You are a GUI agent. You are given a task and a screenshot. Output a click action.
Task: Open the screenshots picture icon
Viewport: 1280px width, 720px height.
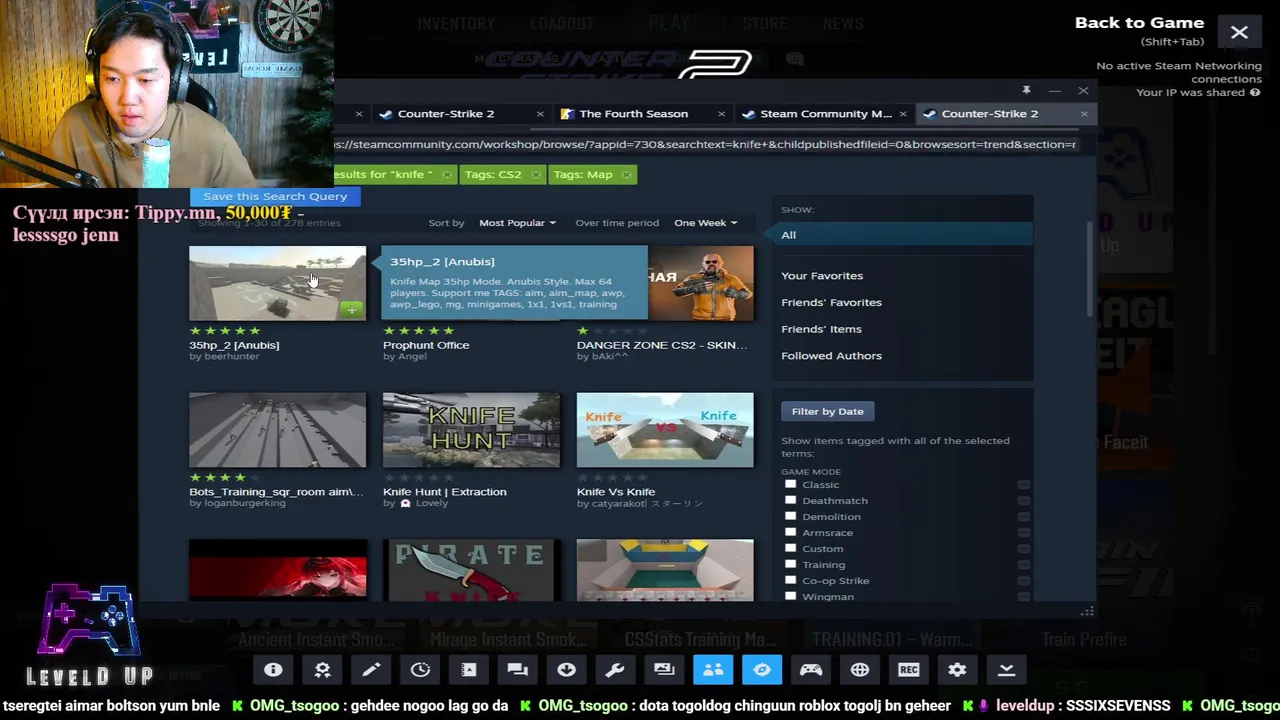click(x=664, y=670)
